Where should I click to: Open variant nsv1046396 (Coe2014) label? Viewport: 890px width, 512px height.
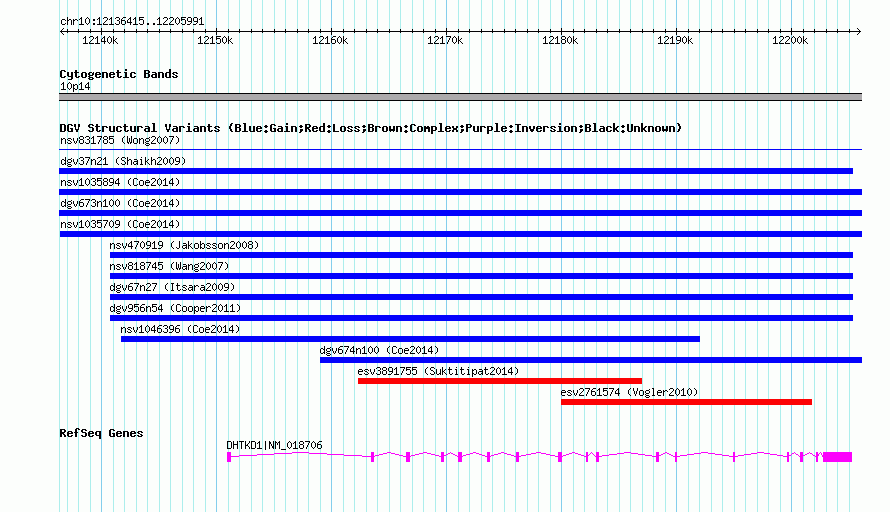coord(180,329)
